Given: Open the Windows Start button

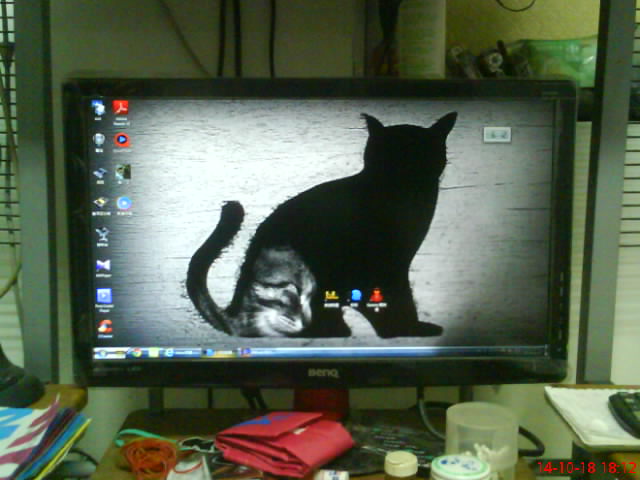Looking at the screenshot, I should [x=109, y=353].
